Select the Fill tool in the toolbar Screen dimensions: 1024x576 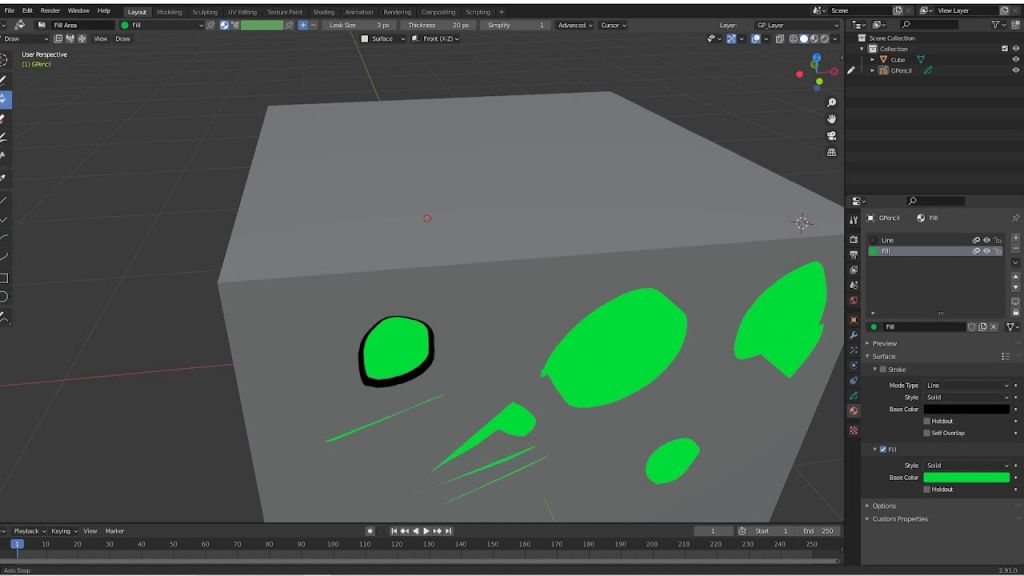(4, 99)
